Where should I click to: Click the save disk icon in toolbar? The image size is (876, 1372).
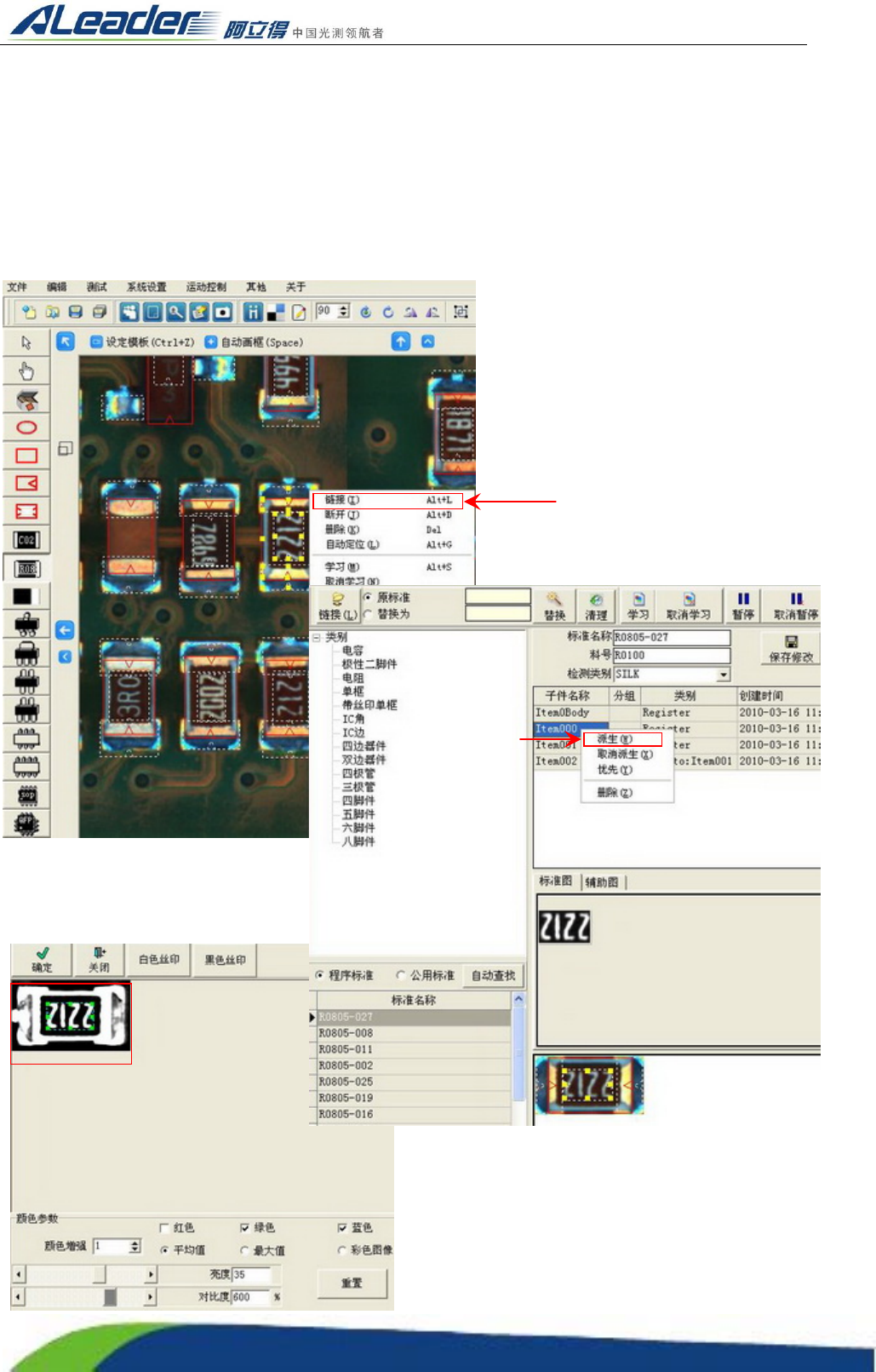pos(76,313)
